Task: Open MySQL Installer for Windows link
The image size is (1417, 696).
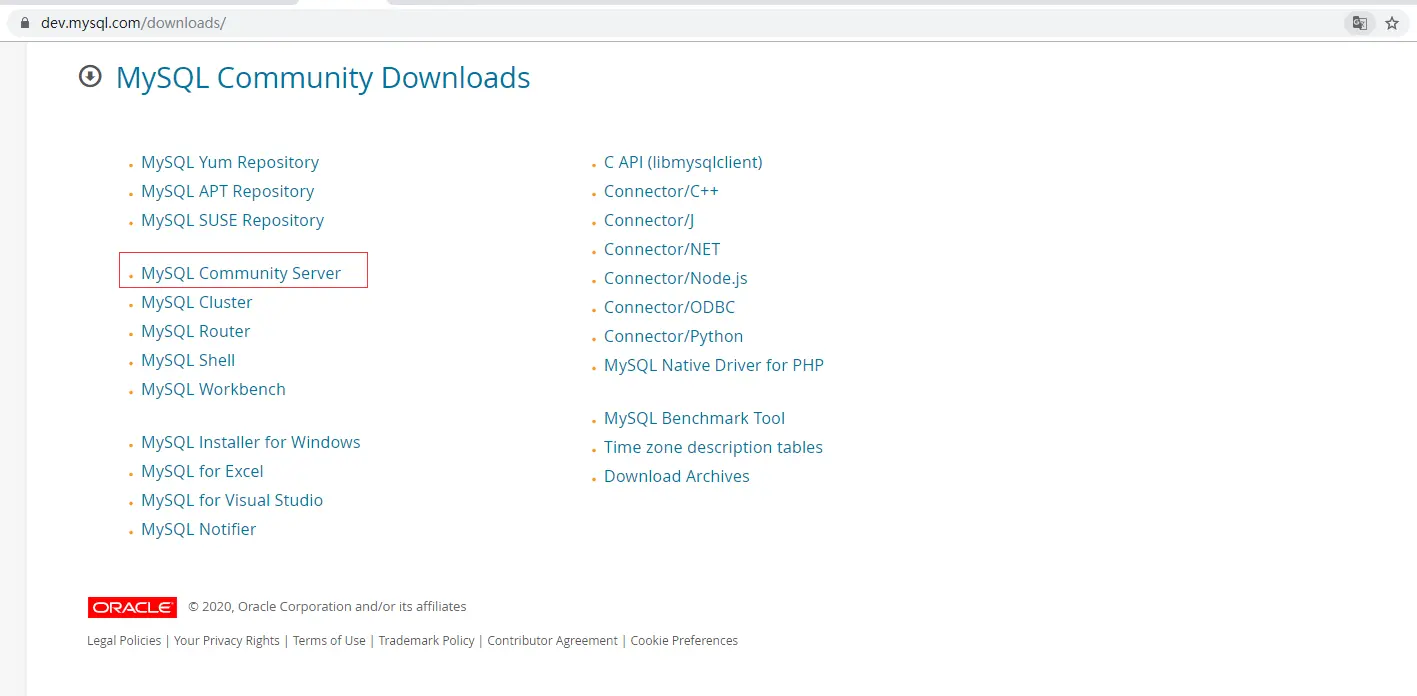Action: click(251, 442)
